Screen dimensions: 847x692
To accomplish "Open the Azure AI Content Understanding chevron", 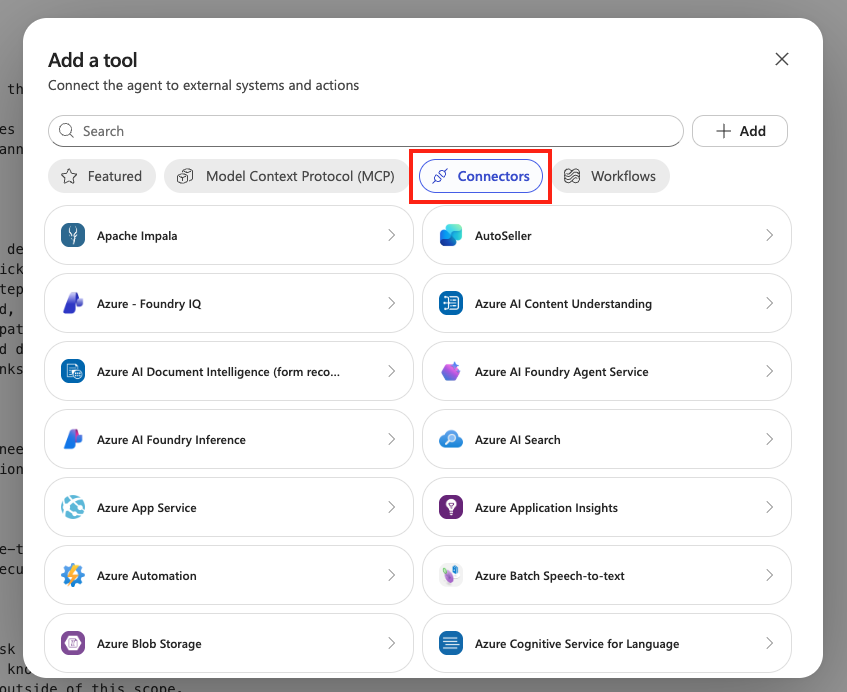I will tap(770, 304).
